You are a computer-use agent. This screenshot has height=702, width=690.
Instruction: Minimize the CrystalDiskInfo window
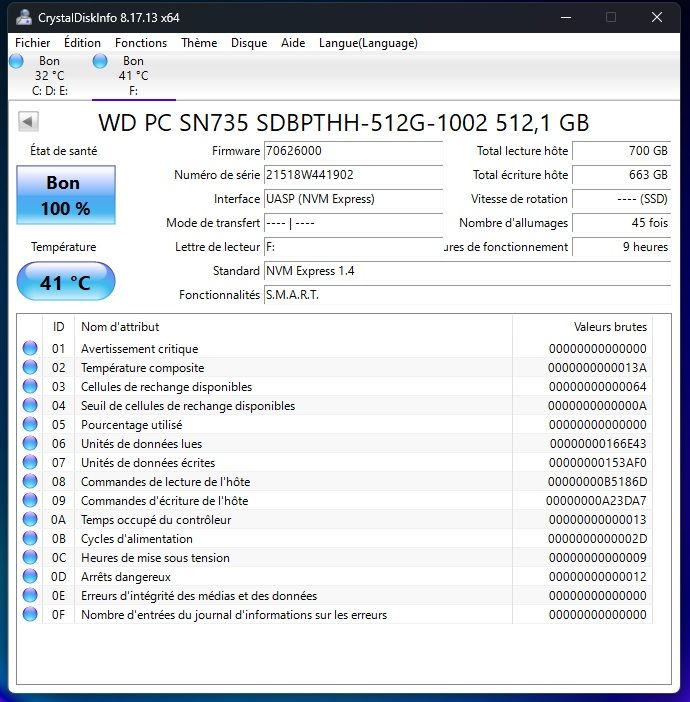point(566,17)
